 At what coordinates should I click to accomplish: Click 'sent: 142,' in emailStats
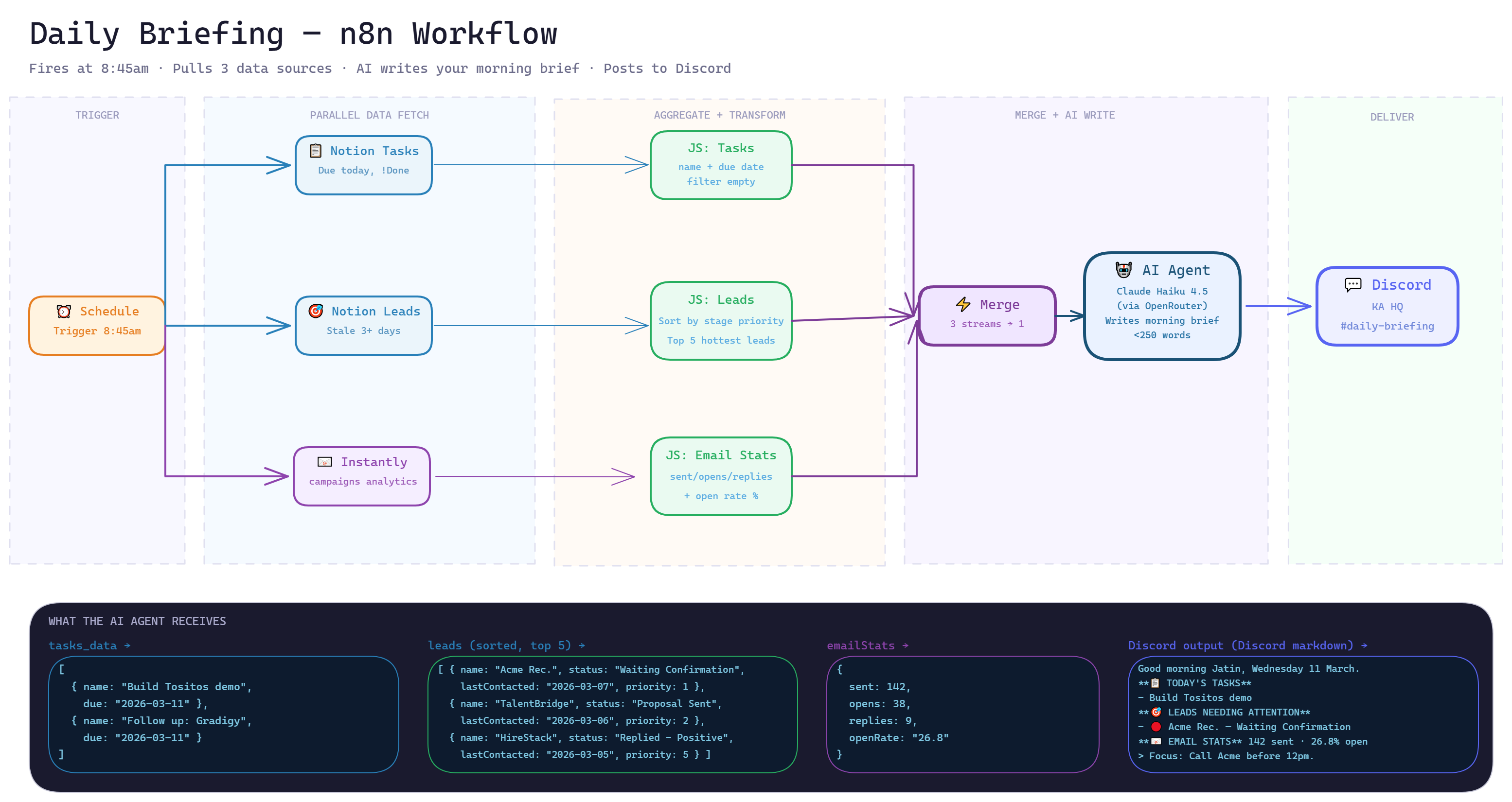879,686
